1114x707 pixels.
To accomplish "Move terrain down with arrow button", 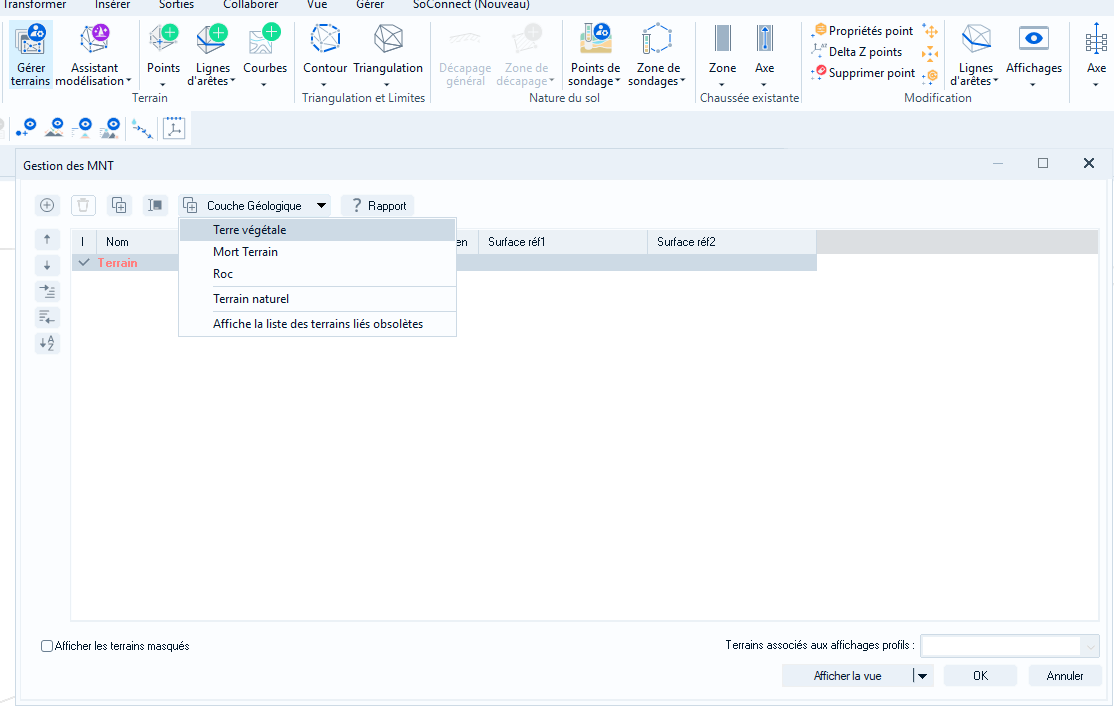I will pos(47,265).
